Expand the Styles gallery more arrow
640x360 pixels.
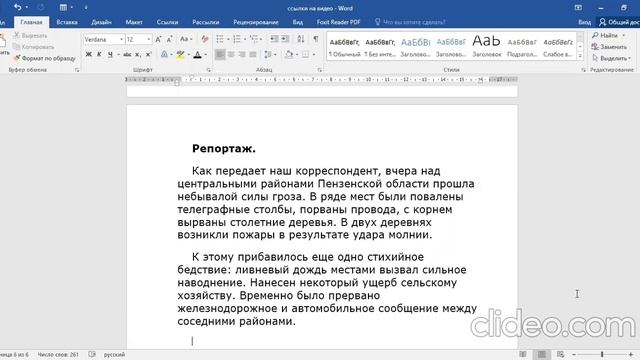[x=580, y=56]
